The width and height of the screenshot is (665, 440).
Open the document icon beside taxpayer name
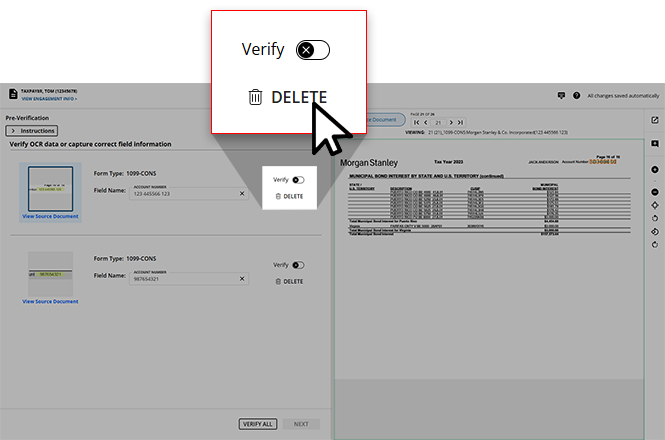point(13,94)
